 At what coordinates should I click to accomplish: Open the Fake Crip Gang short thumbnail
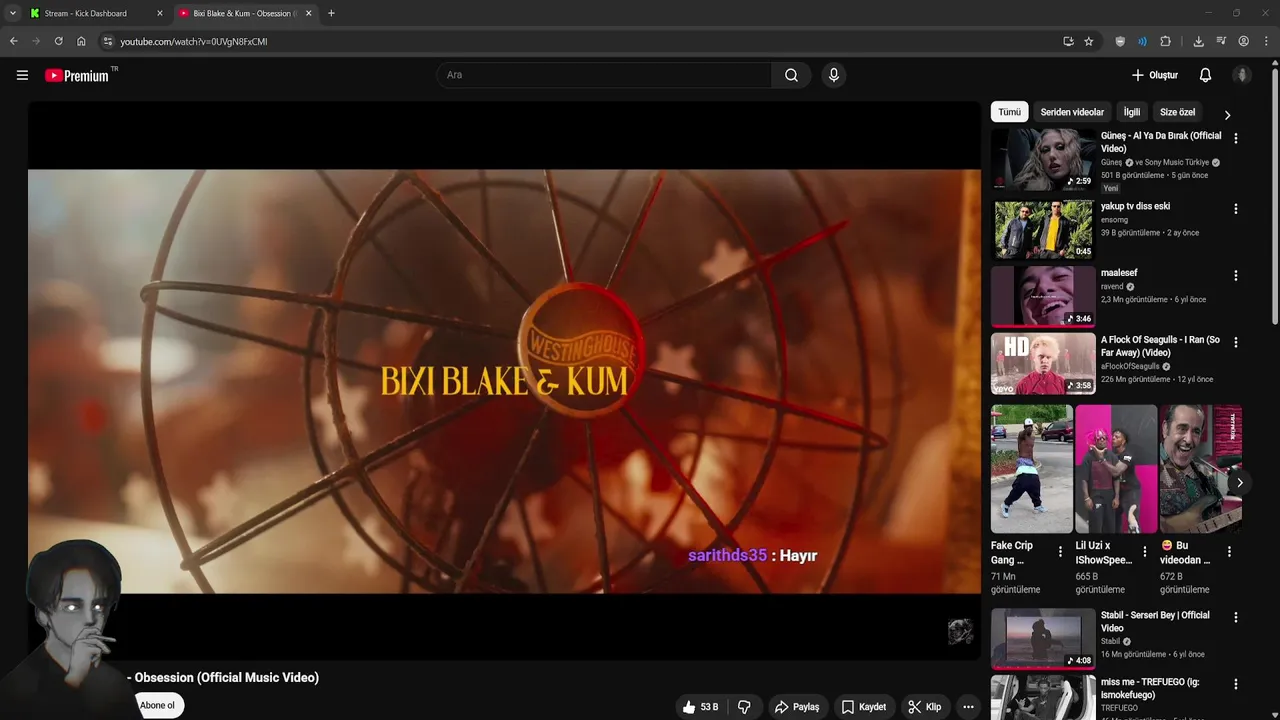[x=1031, y=469]
